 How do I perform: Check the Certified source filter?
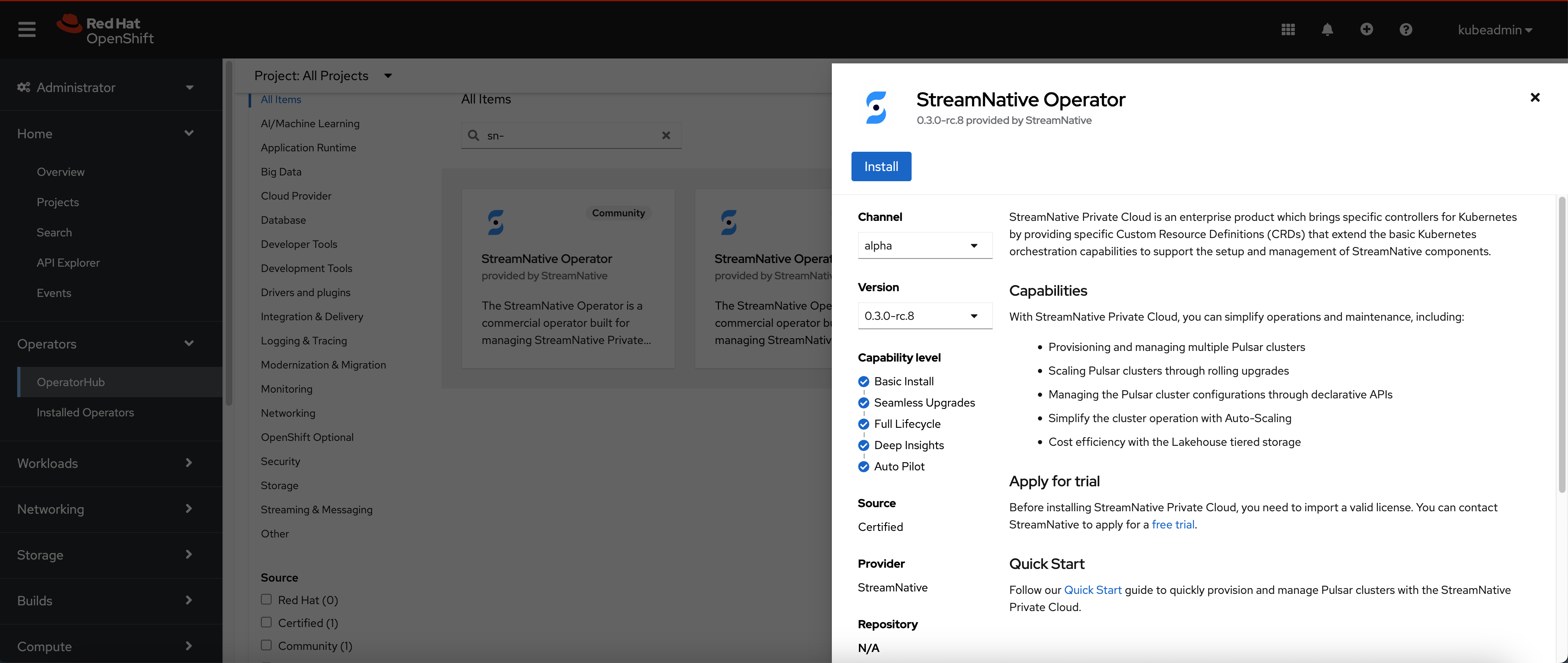[266, 622]
